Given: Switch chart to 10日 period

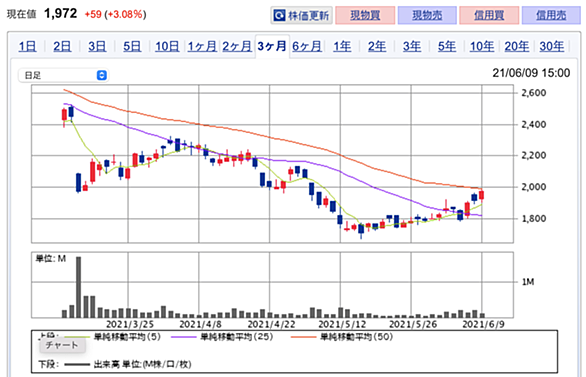Looking at the screenshot, I should [x=167, y=47].
